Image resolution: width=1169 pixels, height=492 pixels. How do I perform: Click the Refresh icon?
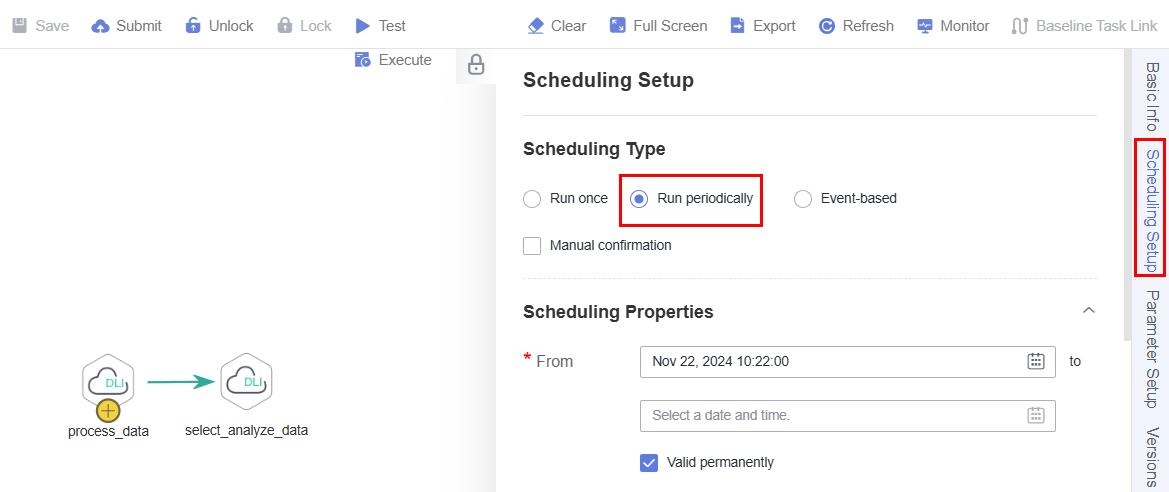pyautogui.click(x=827, y=26)
